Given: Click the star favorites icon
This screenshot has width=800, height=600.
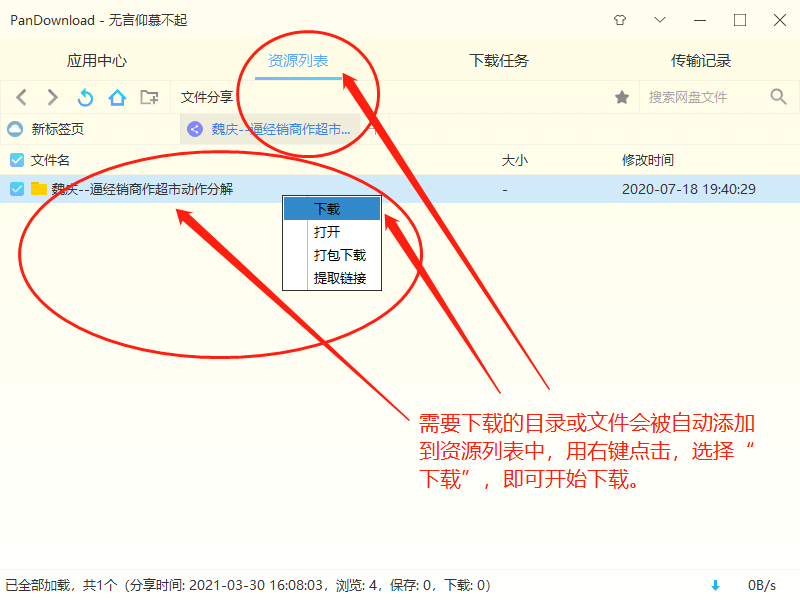Looking at the screenshot, I should [622, 97].
